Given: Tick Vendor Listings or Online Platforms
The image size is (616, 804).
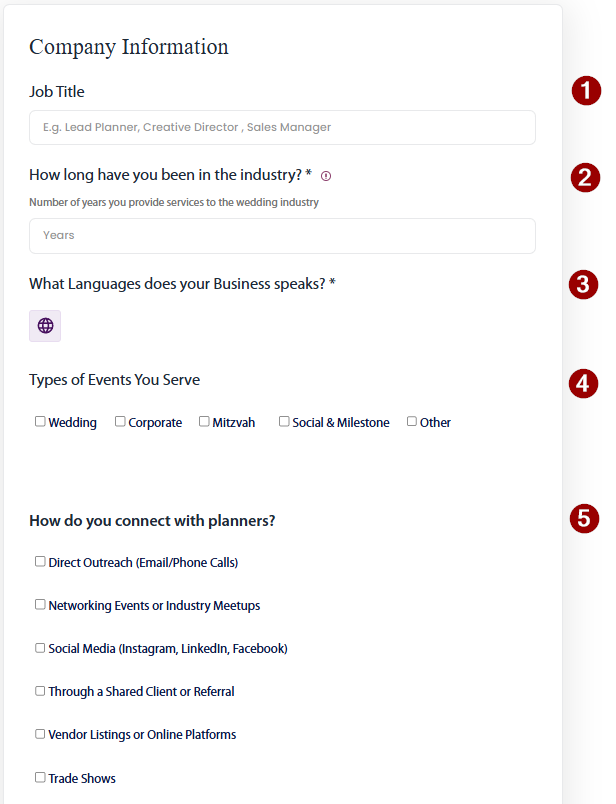Looking at the screenshot, I should coord(41,734).
